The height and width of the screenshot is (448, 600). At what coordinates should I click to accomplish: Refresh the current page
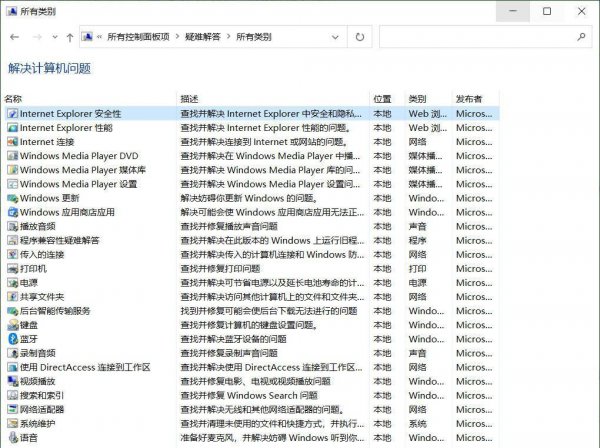pyautogui.click(x=360, y=37)
